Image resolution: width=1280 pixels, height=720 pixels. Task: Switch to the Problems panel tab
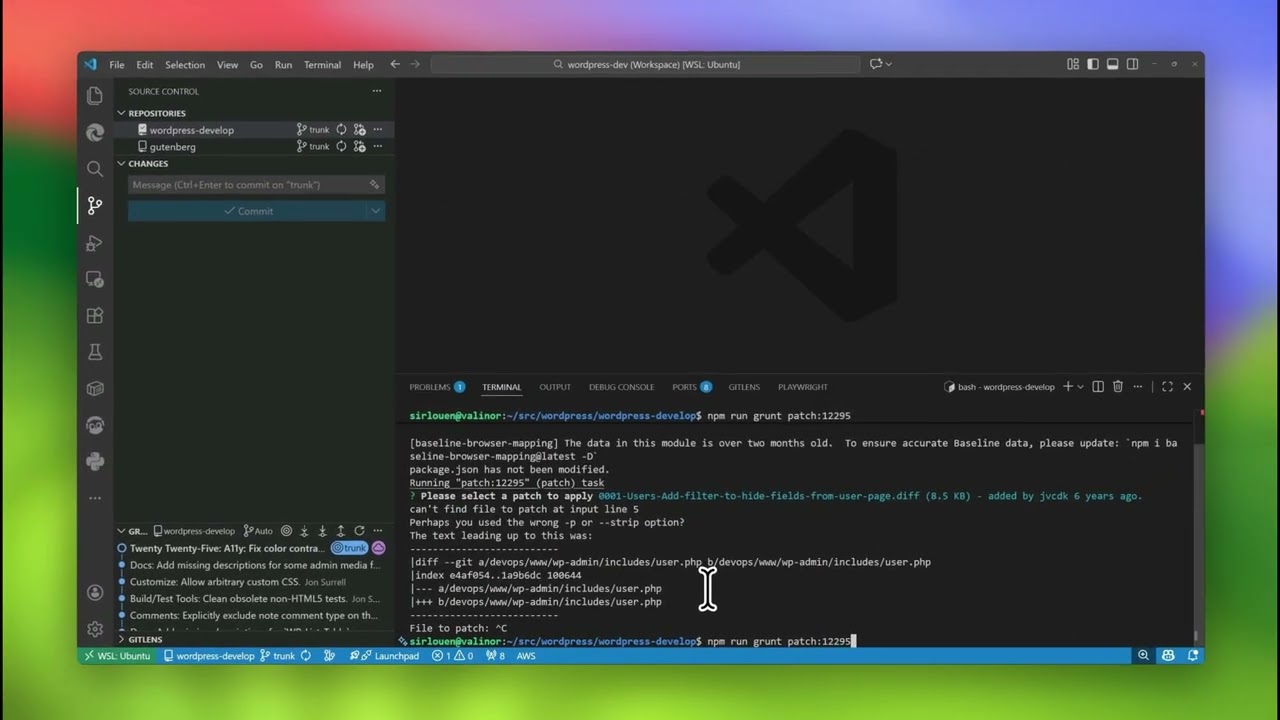[x=437, y=387]
